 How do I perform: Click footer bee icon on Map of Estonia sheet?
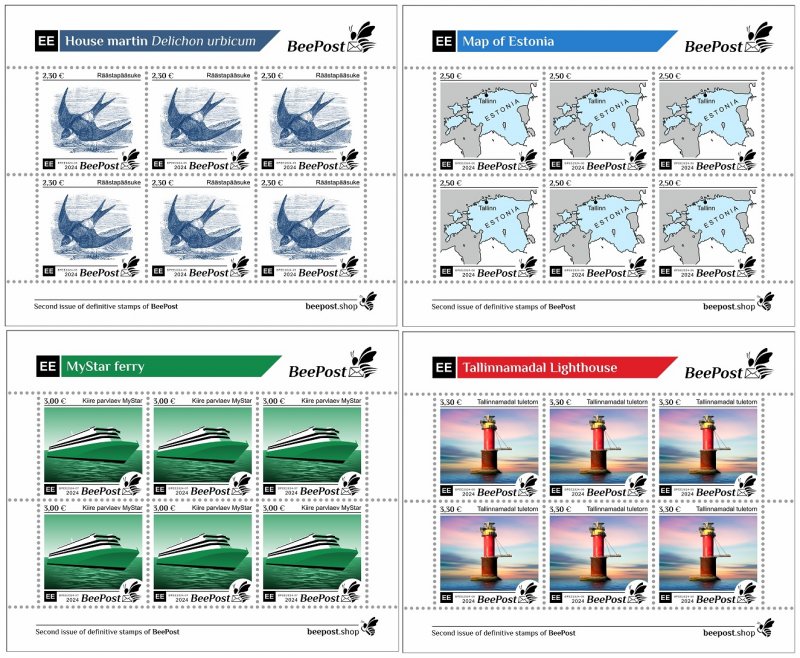coord(765,302)
